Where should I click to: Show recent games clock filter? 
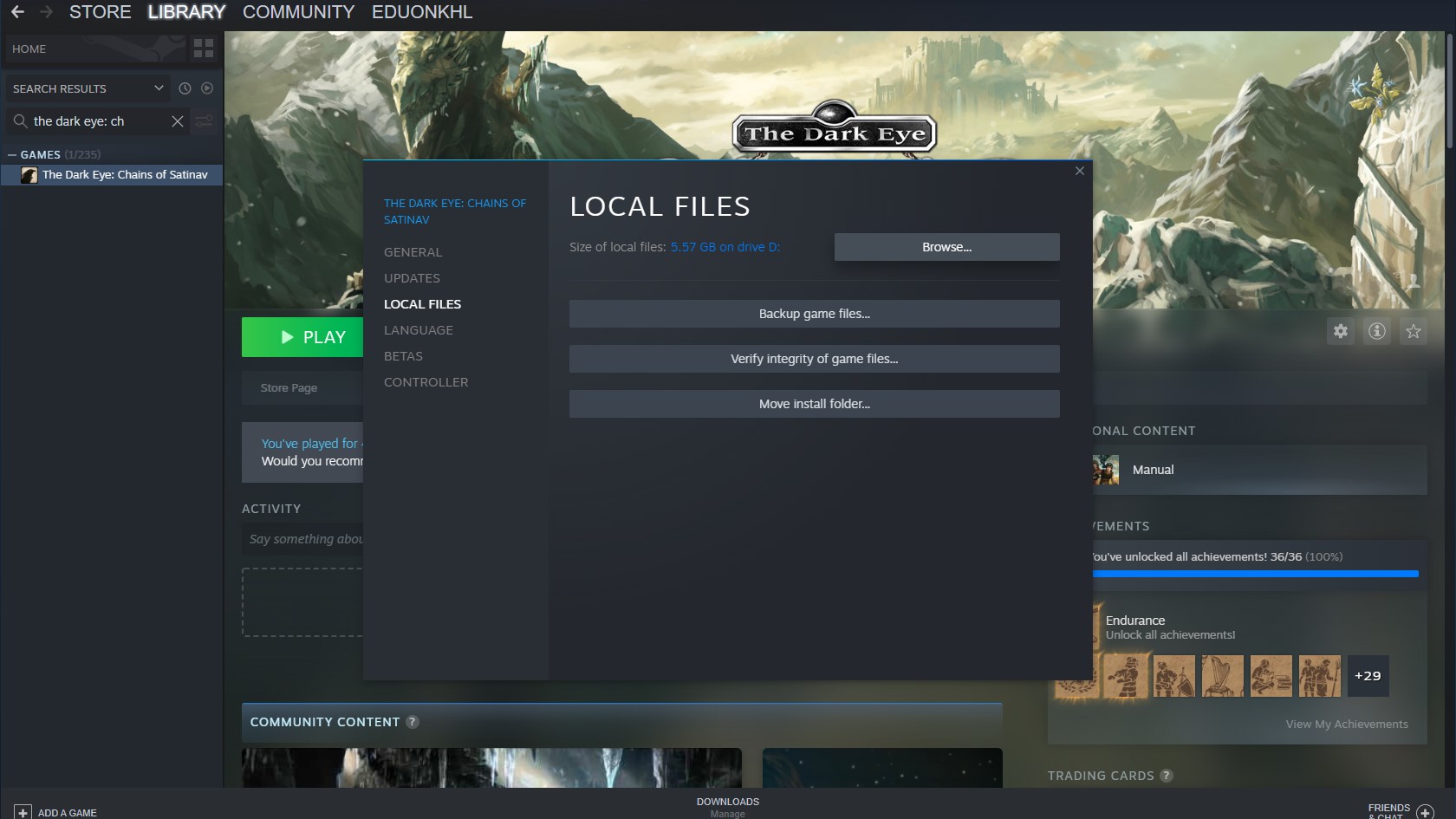point(185,88)
